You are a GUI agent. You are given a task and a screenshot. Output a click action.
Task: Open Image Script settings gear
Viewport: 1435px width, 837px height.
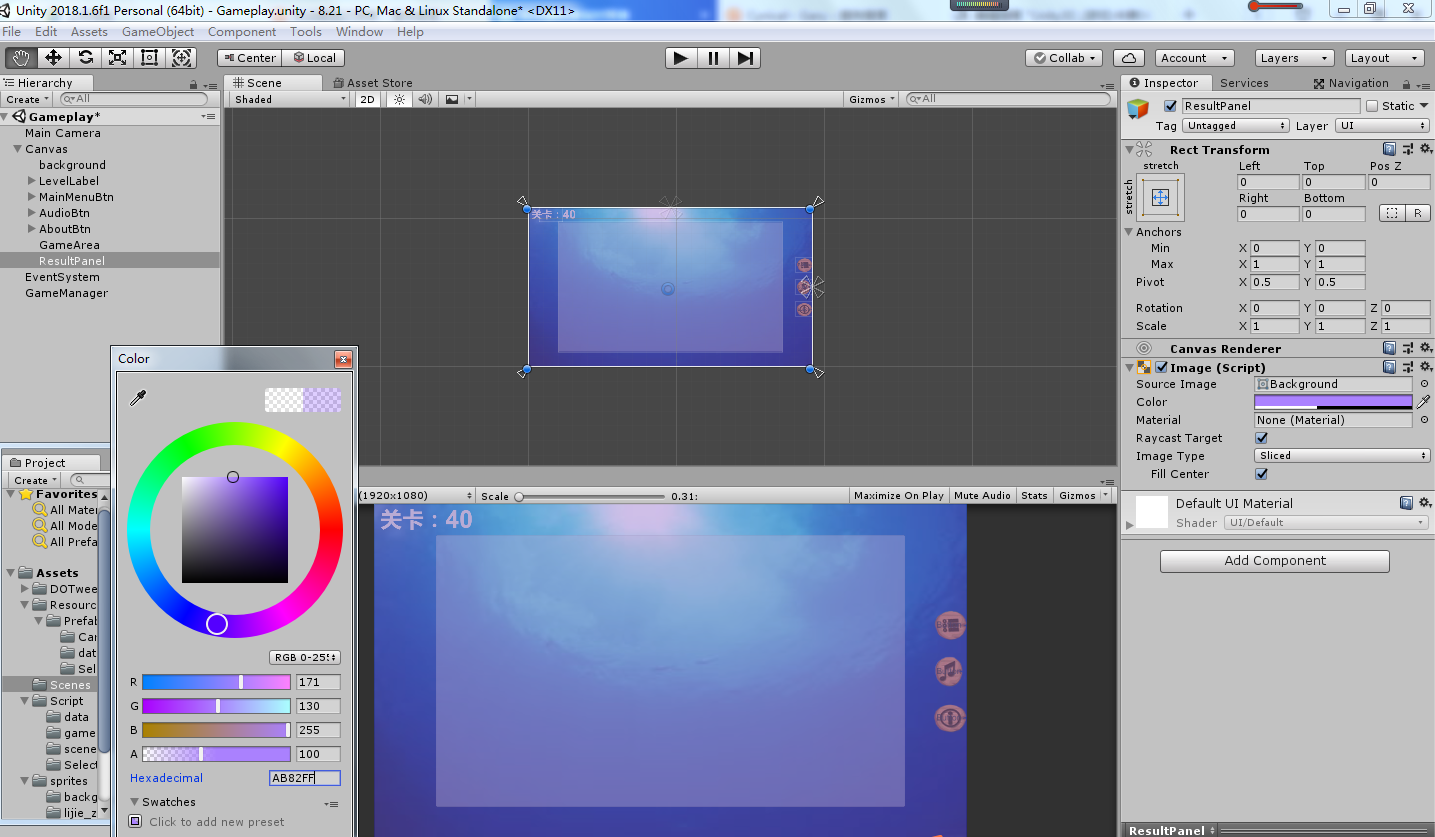1425,367
